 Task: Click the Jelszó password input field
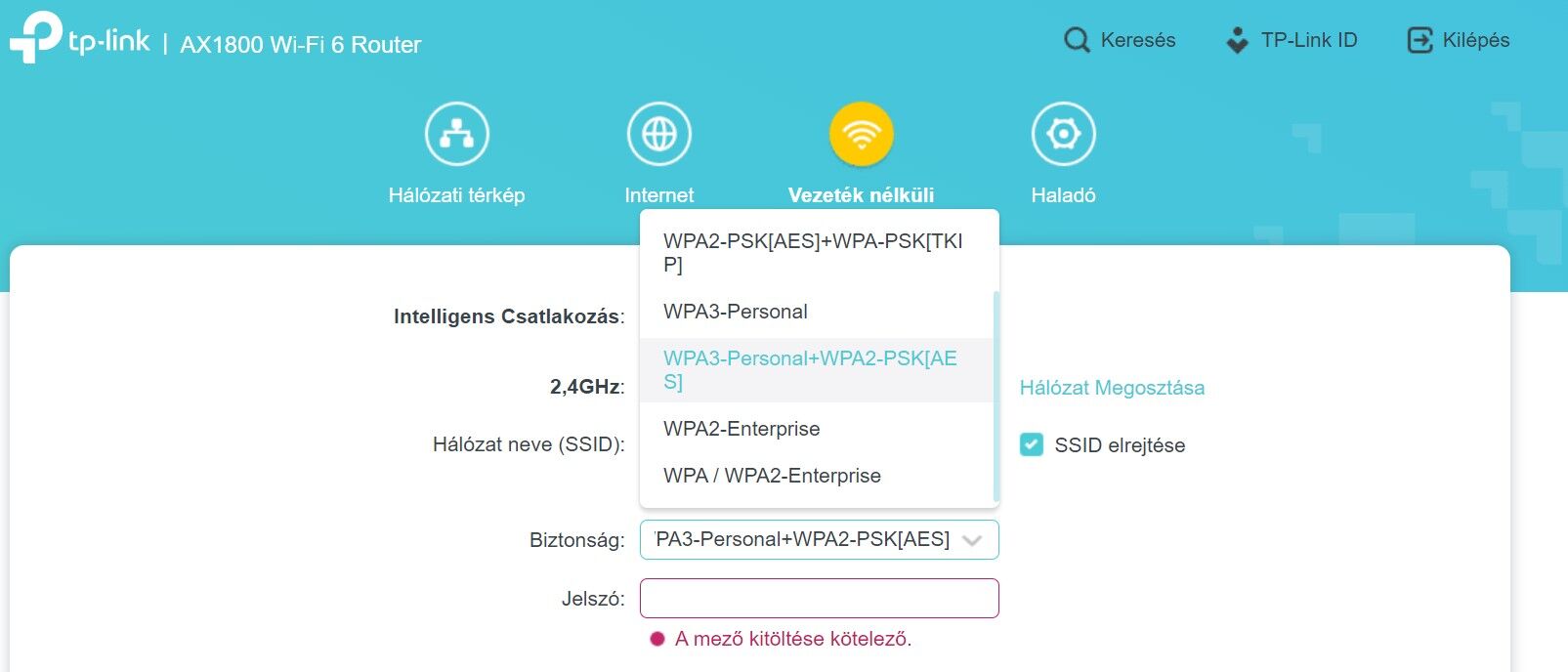point(819,598)
